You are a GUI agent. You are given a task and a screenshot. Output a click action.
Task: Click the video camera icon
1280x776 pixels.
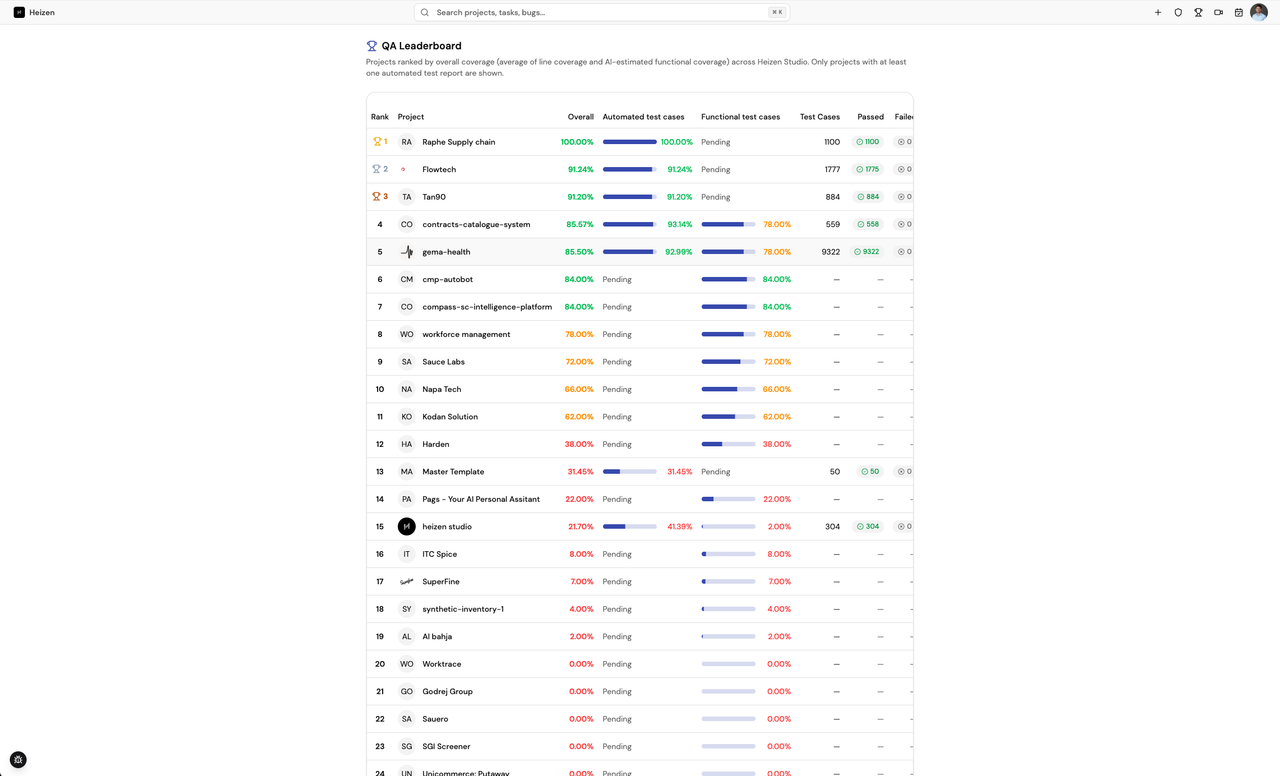click(1218, 13)
